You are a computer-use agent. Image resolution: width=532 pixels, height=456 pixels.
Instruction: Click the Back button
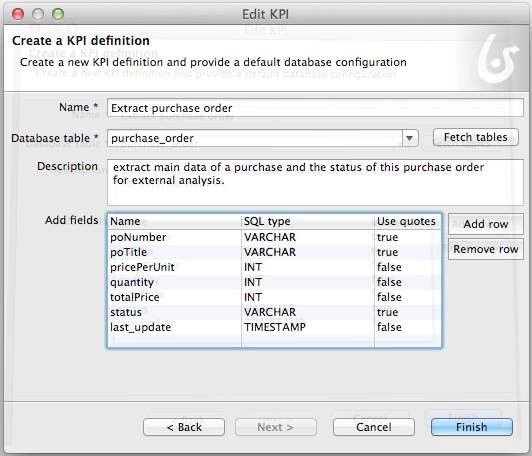pos(184,427)
